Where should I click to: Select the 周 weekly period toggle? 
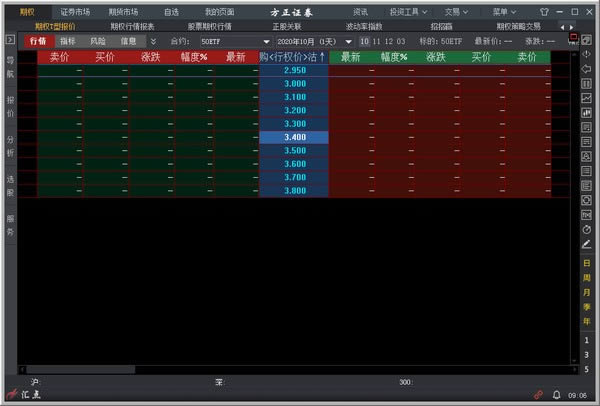pyautogui.click(x=586, y=277)
